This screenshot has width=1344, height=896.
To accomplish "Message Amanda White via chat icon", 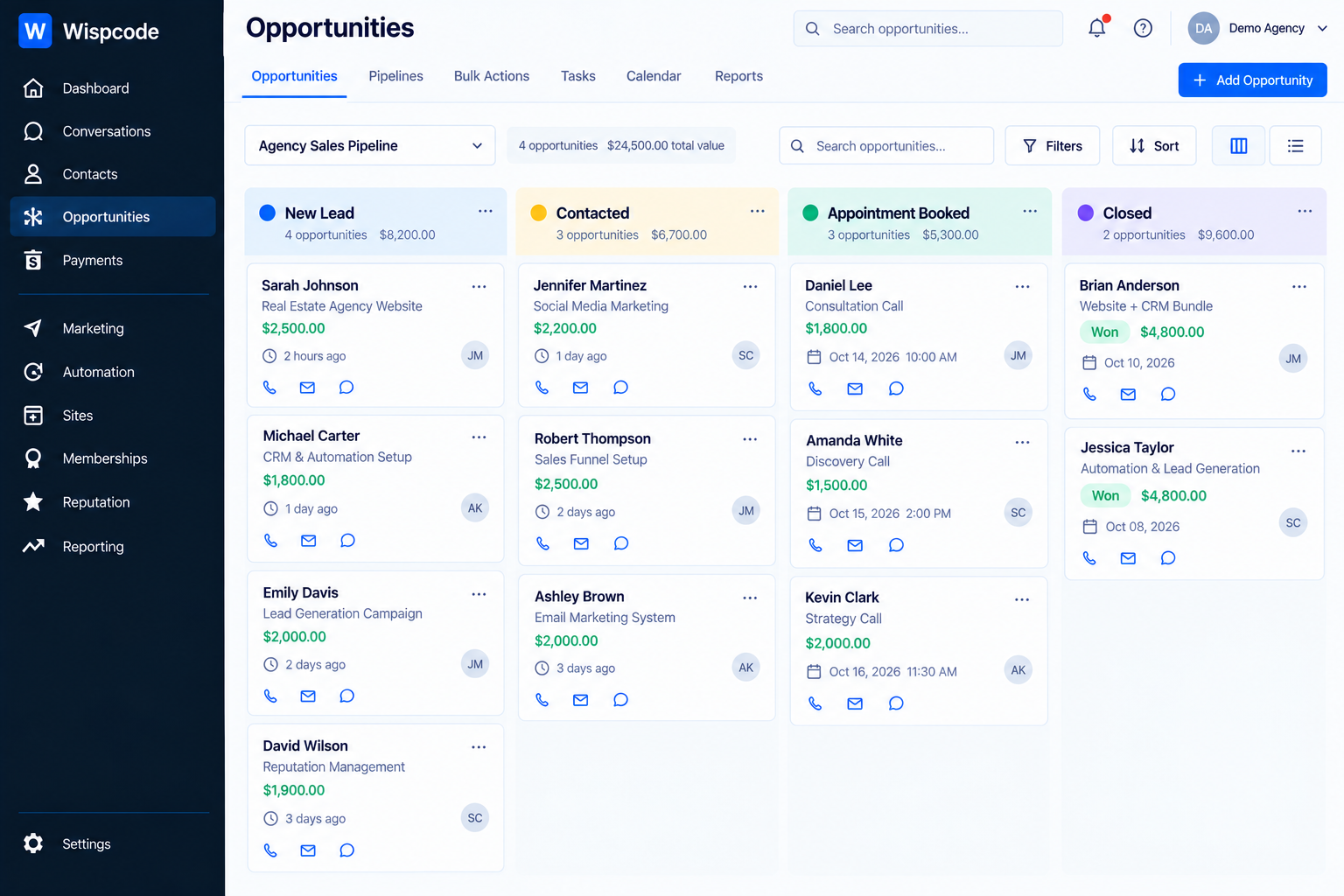I will (x=896, y=545).
